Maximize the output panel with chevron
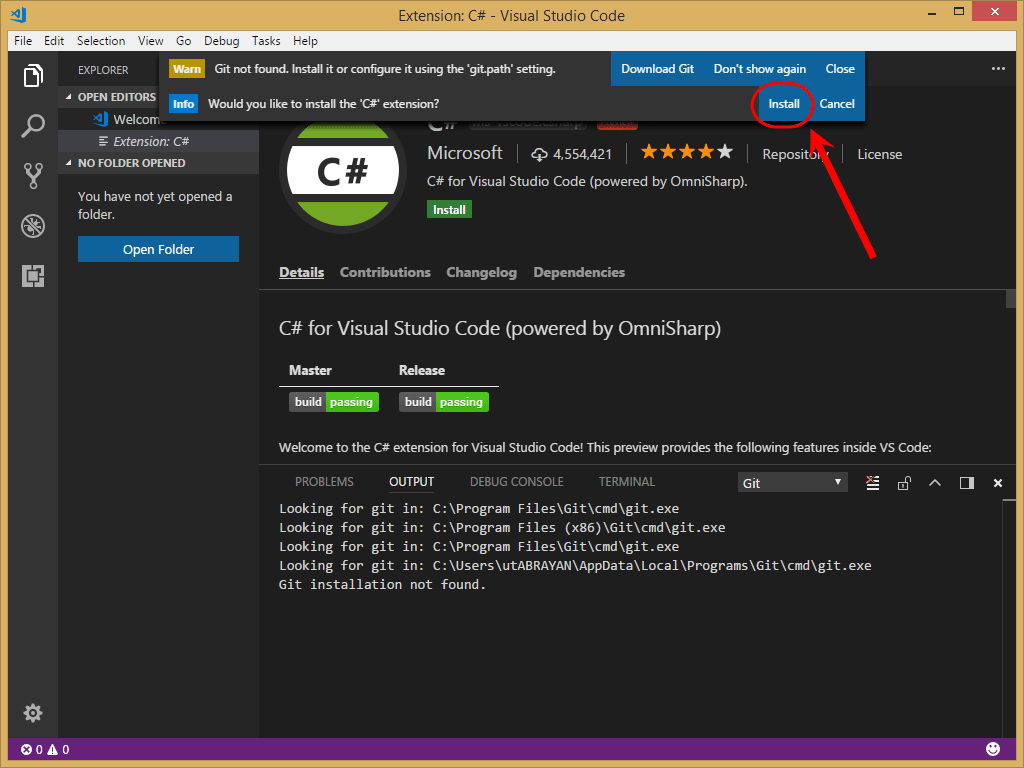Image resolution: width=1024 pixels, height=768 pixels. tap(935, 483)
